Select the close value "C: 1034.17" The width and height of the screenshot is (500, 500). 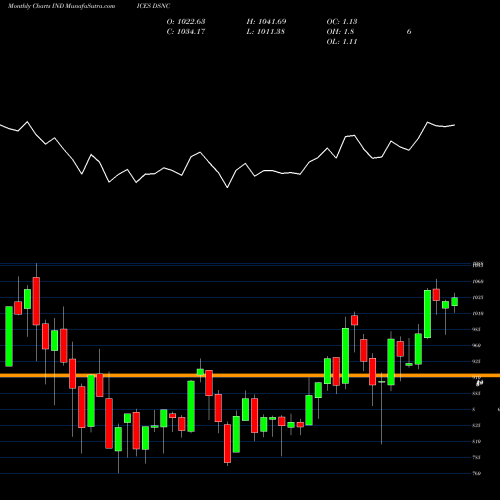(x=186, y=32)
